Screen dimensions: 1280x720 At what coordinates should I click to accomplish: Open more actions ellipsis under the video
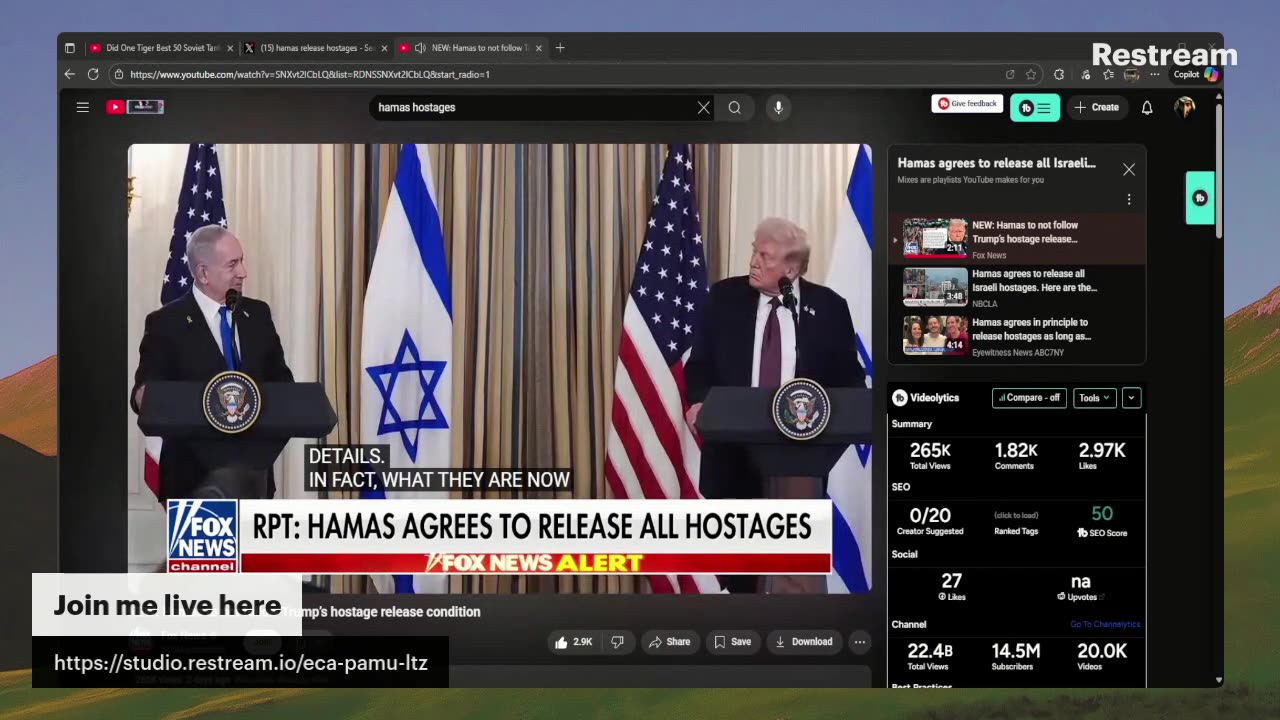tap(860, 642)
